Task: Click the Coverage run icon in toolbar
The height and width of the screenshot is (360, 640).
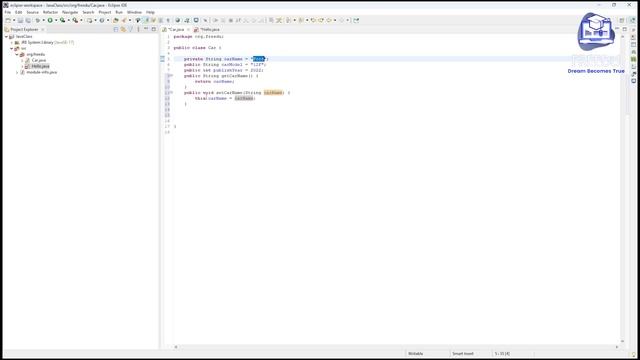Action: 62,20
